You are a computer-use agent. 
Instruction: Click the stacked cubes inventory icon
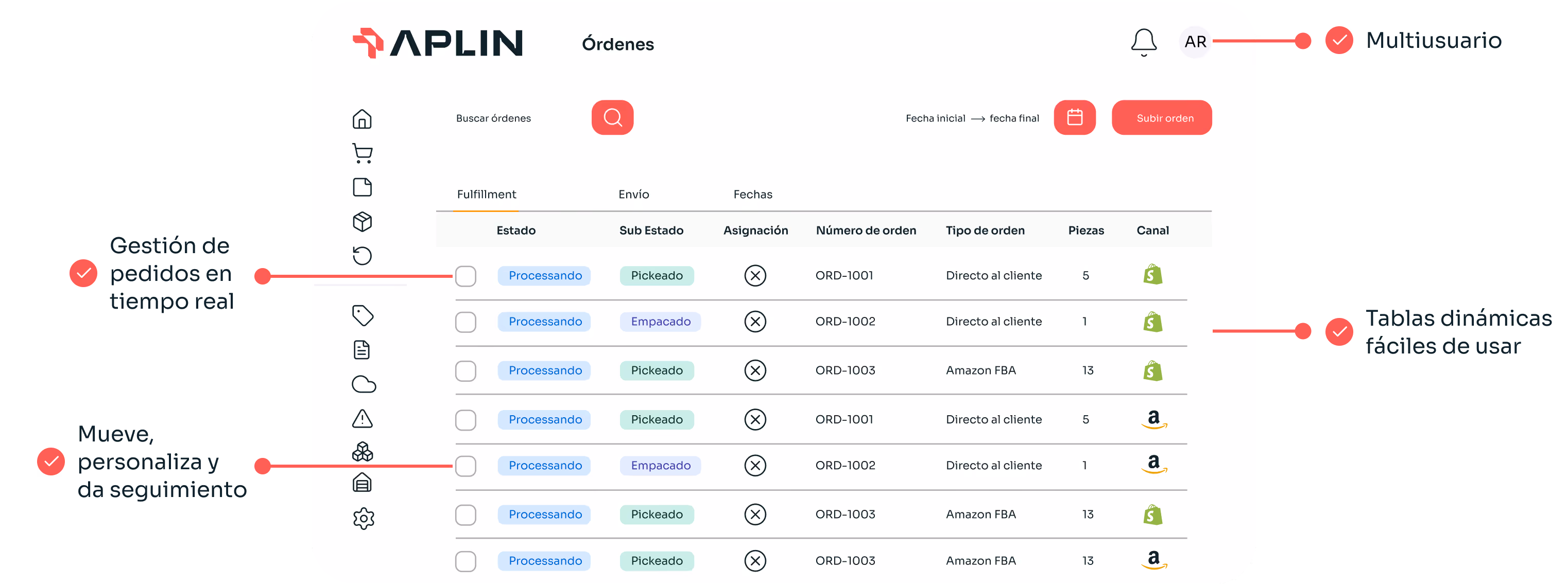click(x=362, y=451)
